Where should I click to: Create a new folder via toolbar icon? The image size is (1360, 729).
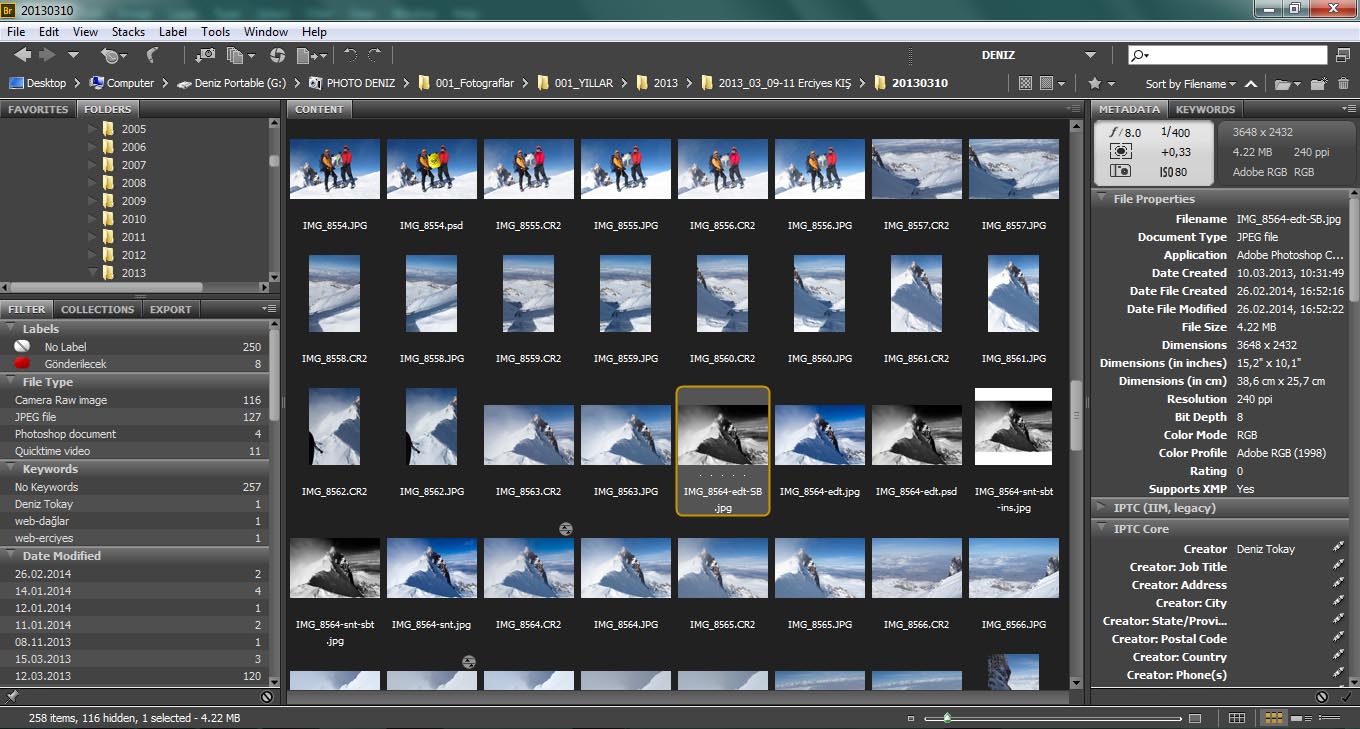[x=1318, y=84]
